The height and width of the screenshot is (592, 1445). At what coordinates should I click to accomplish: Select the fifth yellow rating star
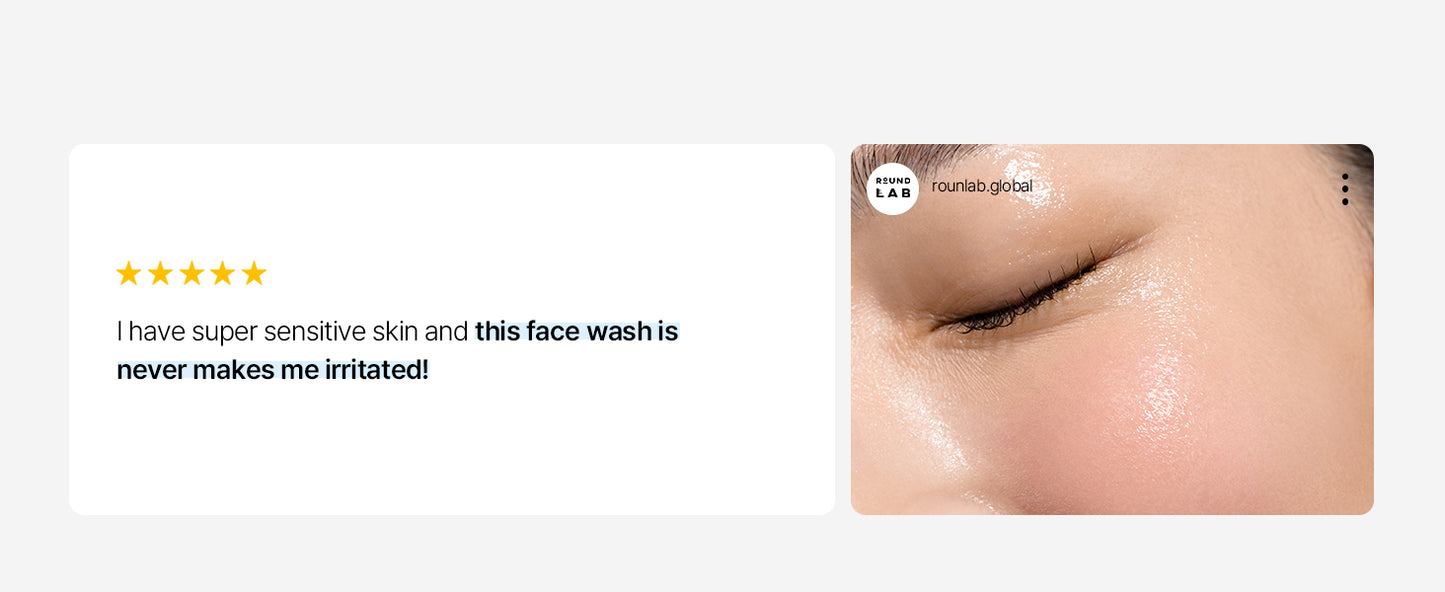[254, 273]
